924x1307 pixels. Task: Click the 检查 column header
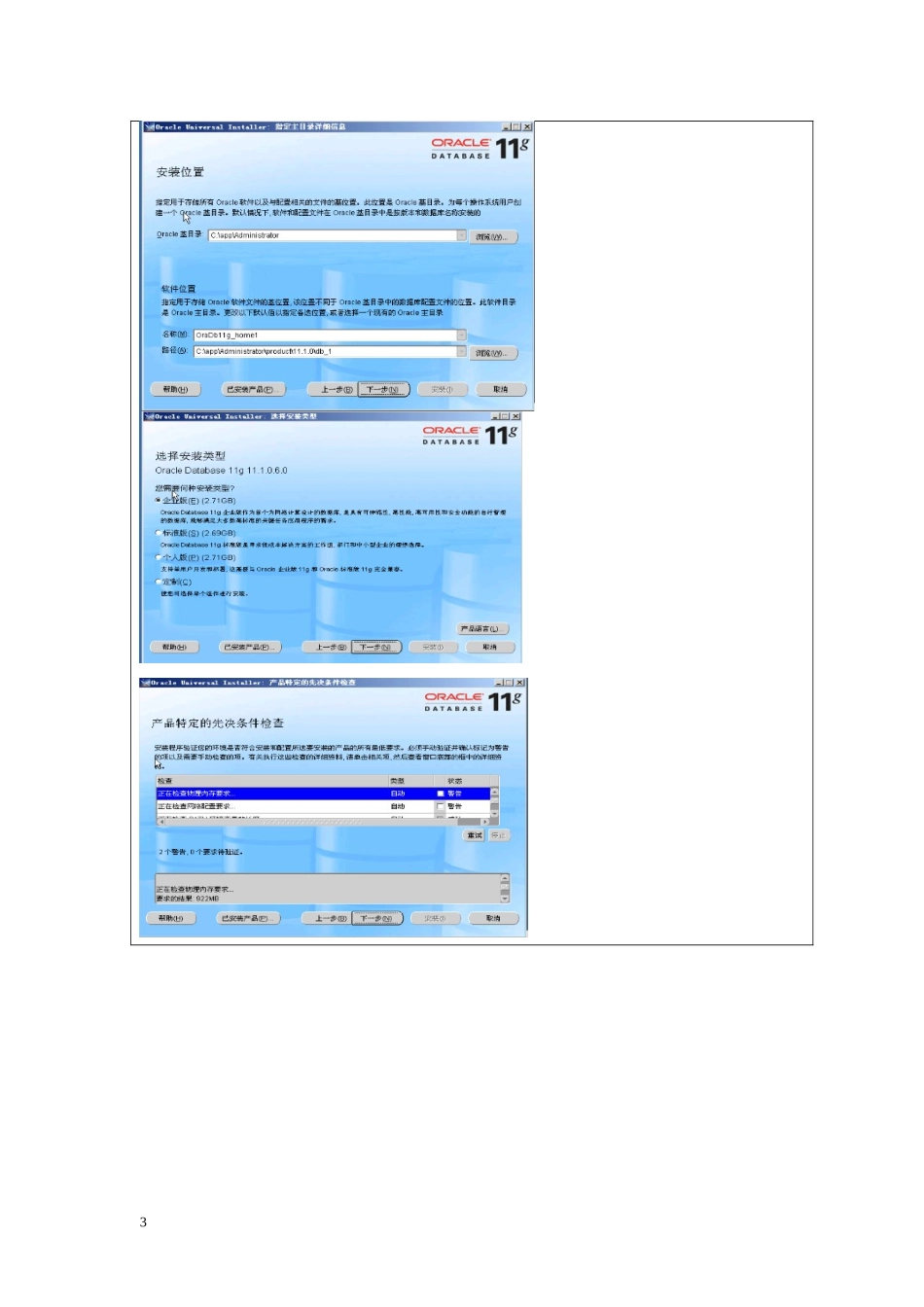tap(271, 781)
